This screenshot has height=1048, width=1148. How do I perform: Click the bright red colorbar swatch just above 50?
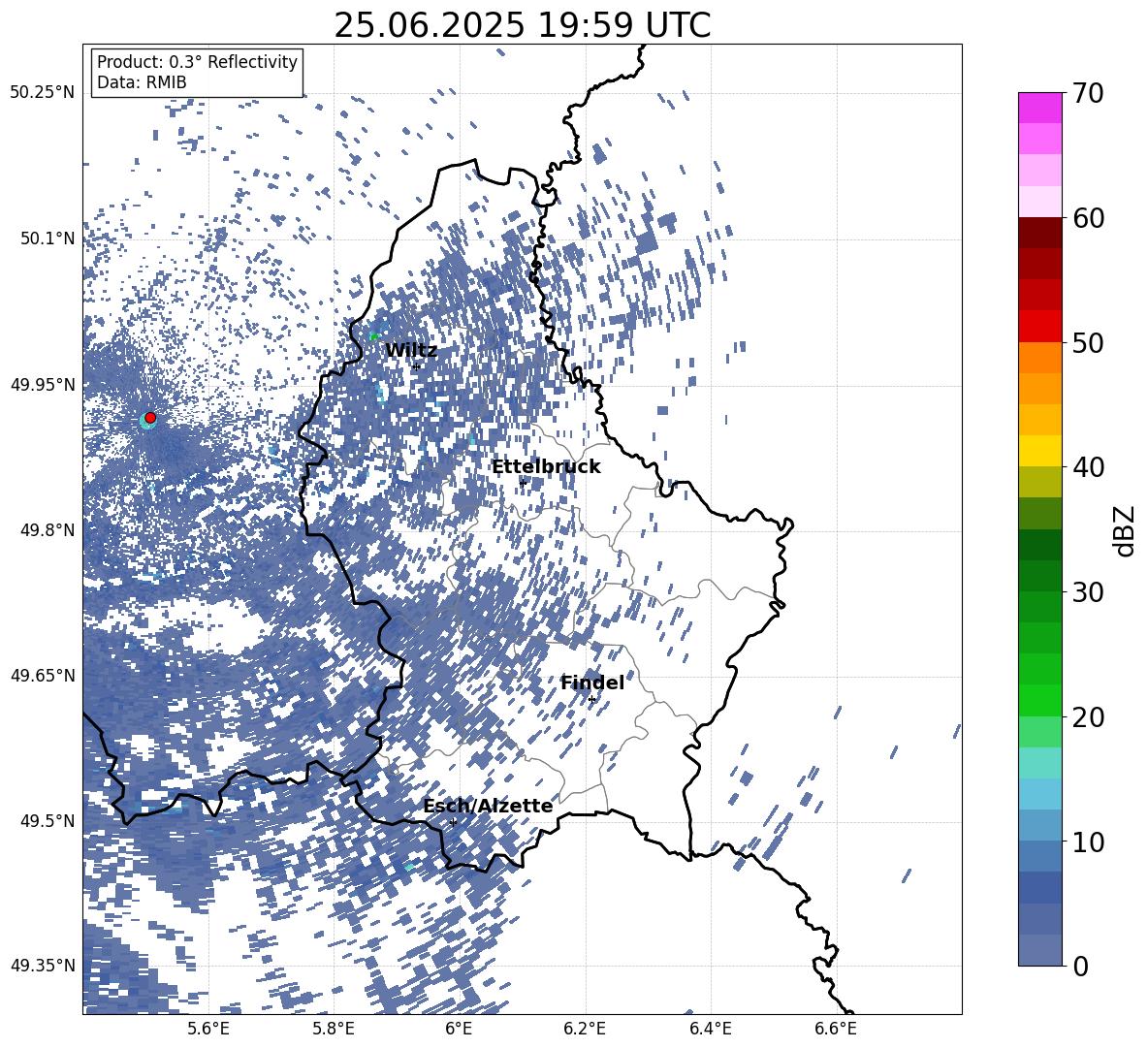point(1040,327)
